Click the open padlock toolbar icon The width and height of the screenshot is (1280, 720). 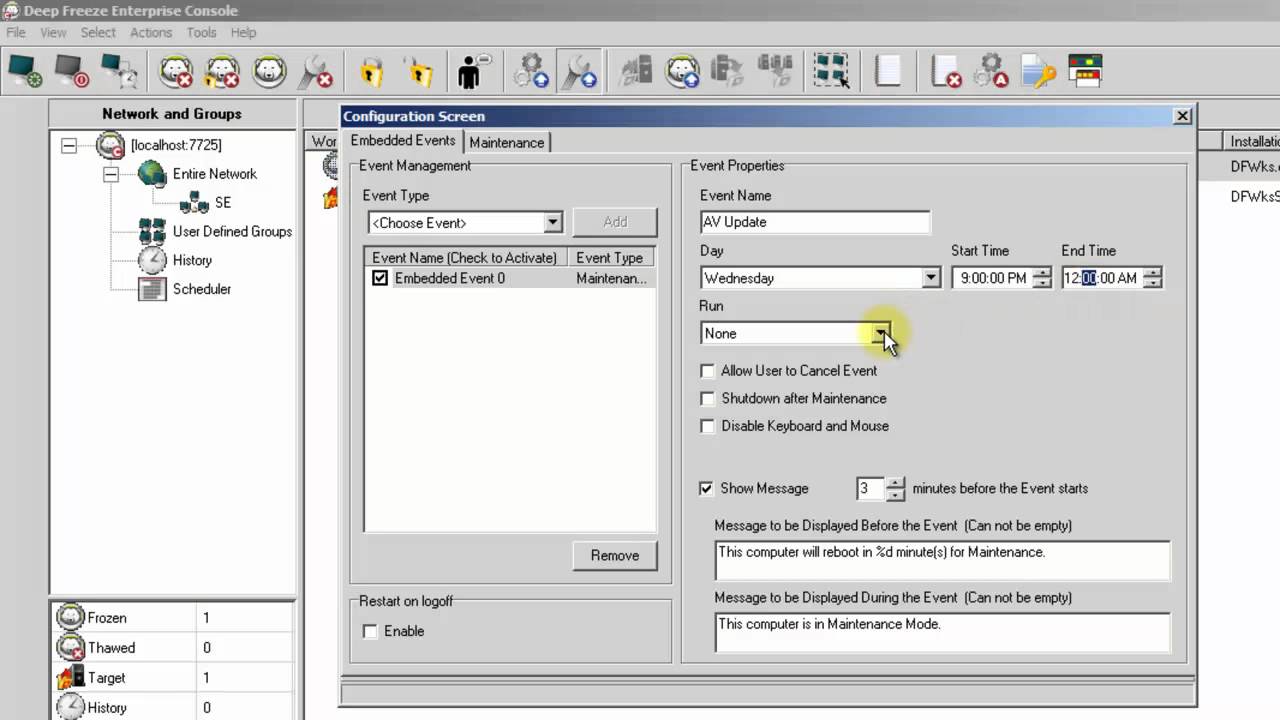point(419,71)
